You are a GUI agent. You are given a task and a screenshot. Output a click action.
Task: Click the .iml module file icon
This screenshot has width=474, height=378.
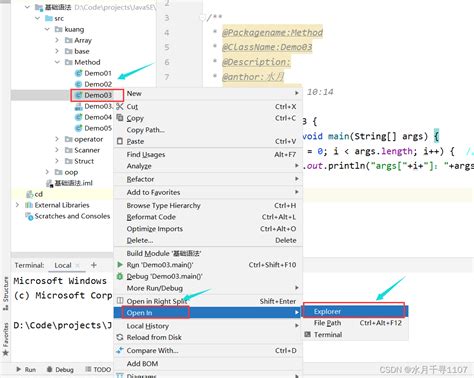click(x=49, y=183)
